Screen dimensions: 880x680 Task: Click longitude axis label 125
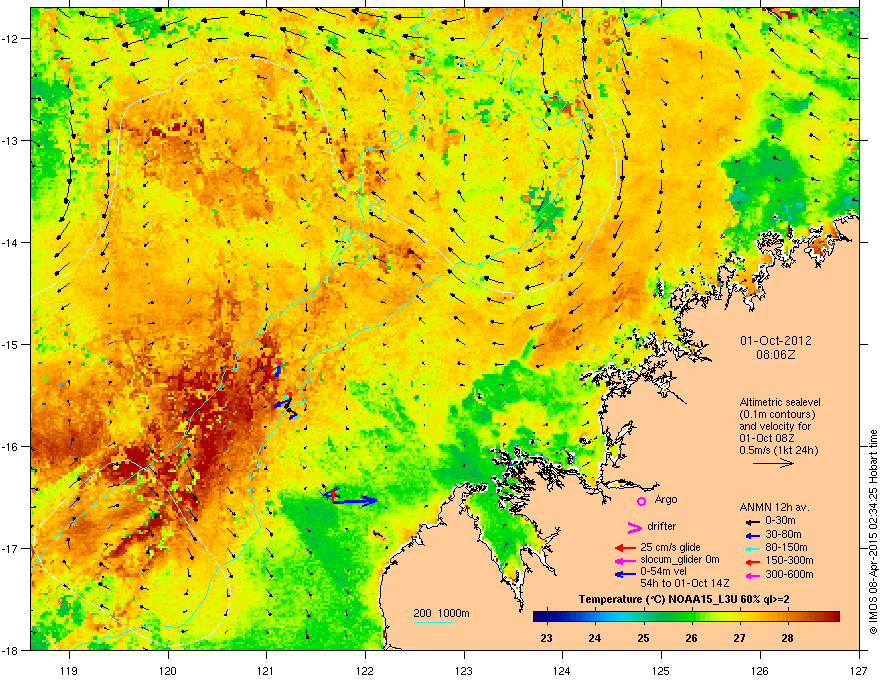[661, 670]
